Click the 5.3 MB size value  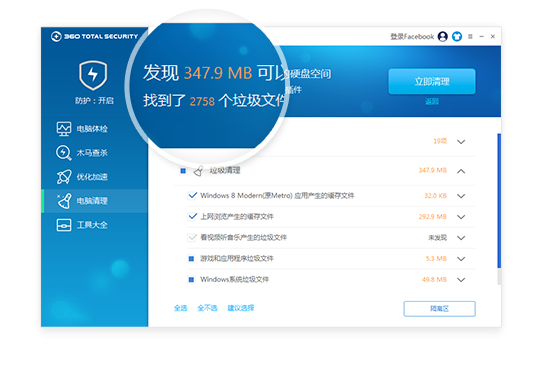coord(436,259)
